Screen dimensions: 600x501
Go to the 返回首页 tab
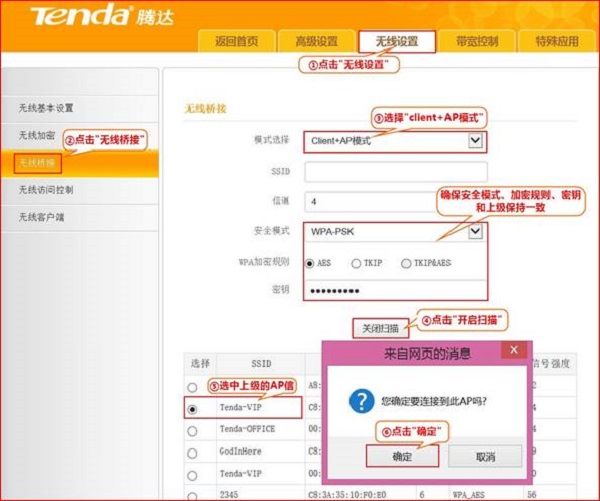click(236, 41)
